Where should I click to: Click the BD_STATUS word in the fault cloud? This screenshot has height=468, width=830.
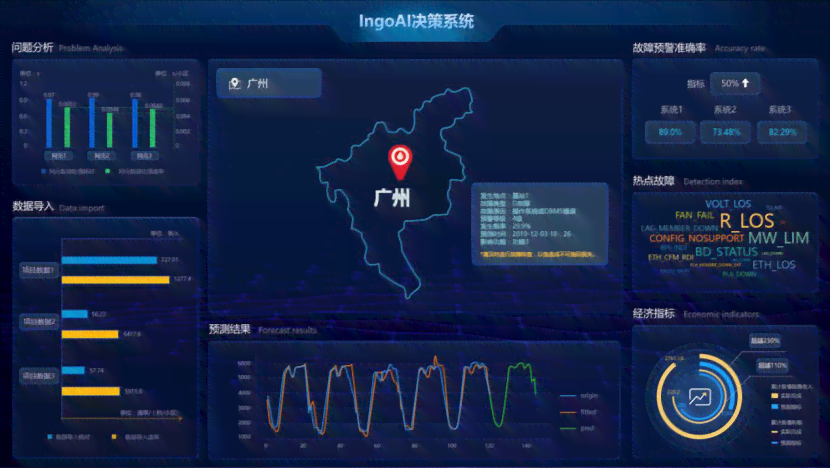(726, 251)
